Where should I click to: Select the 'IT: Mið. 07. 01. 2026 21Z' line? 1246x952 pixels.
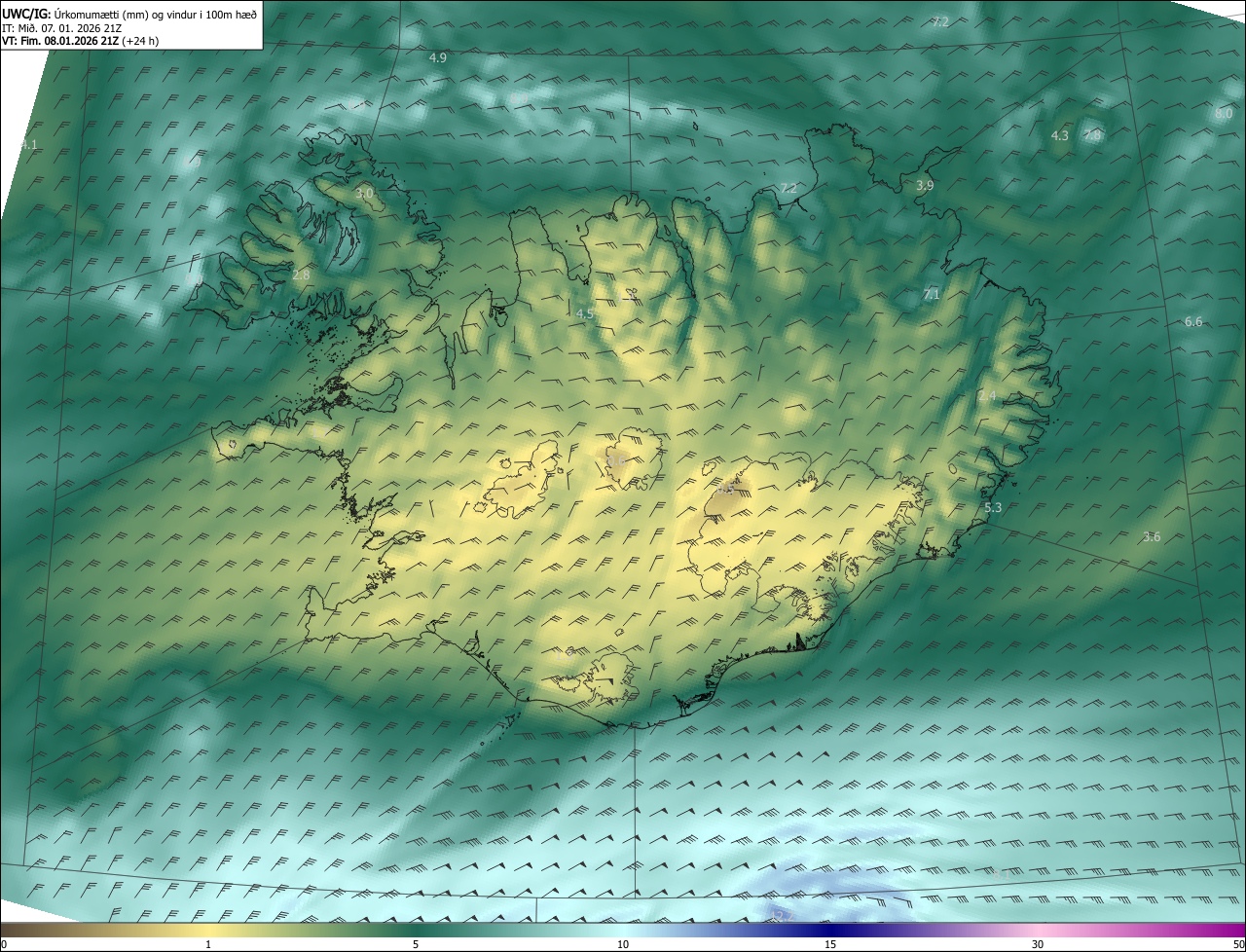click(61, 27)
